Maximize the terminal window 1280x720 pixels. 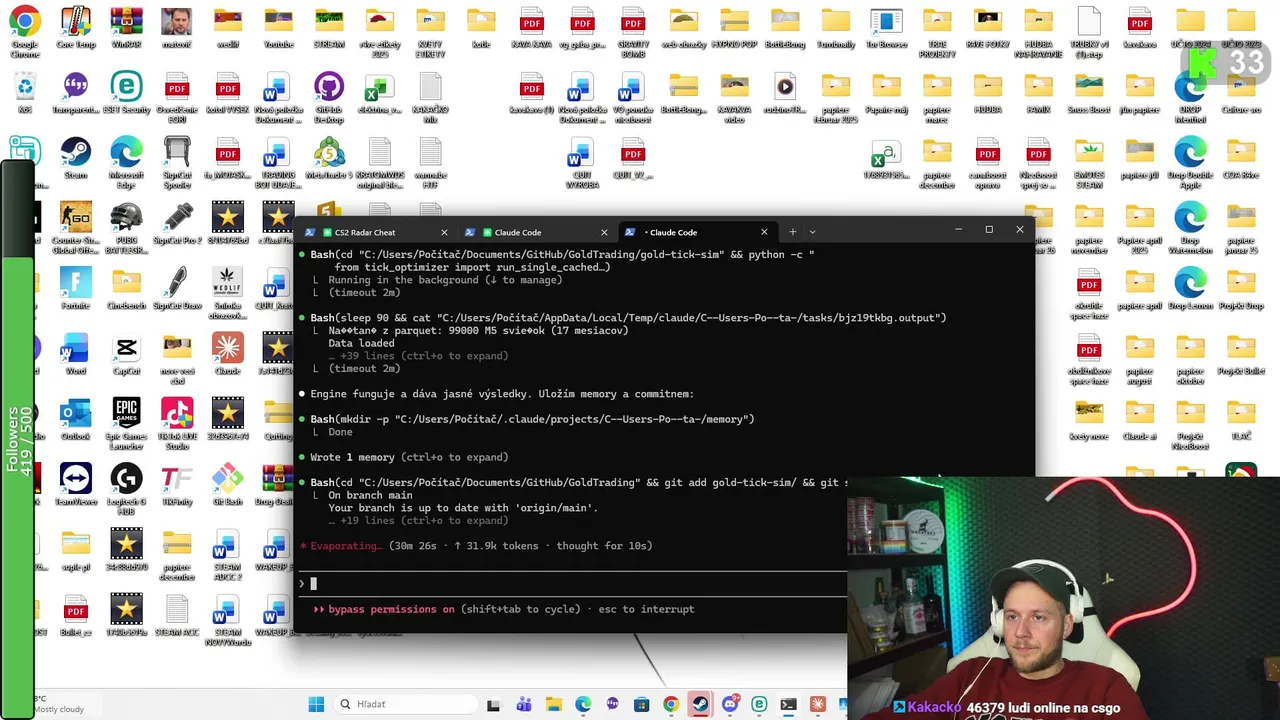tap(989, 230)
